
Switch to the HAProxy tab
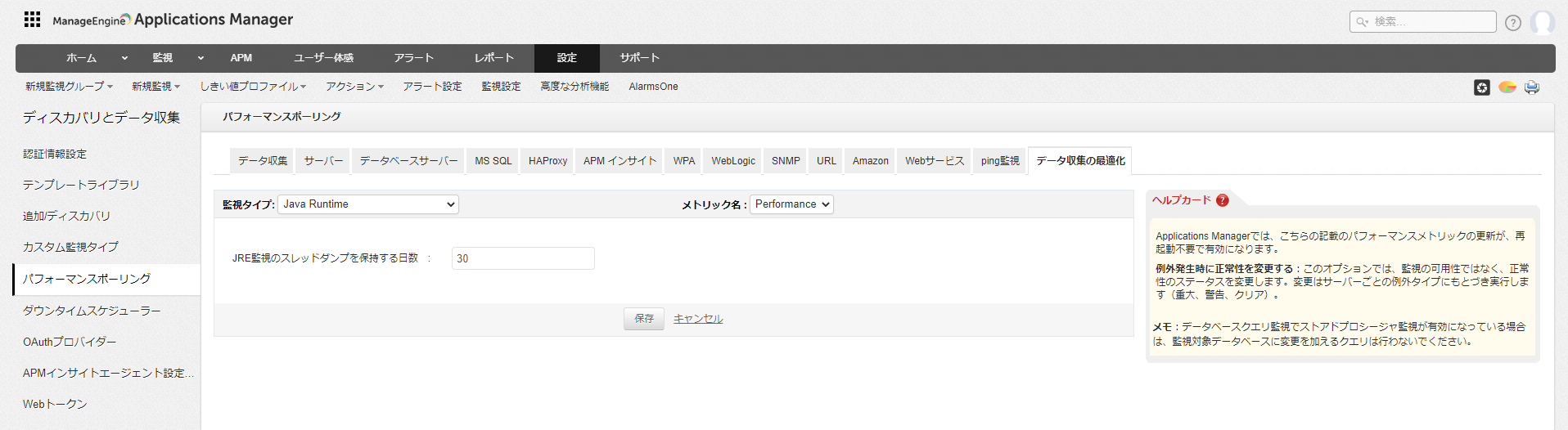pos(547,161)
